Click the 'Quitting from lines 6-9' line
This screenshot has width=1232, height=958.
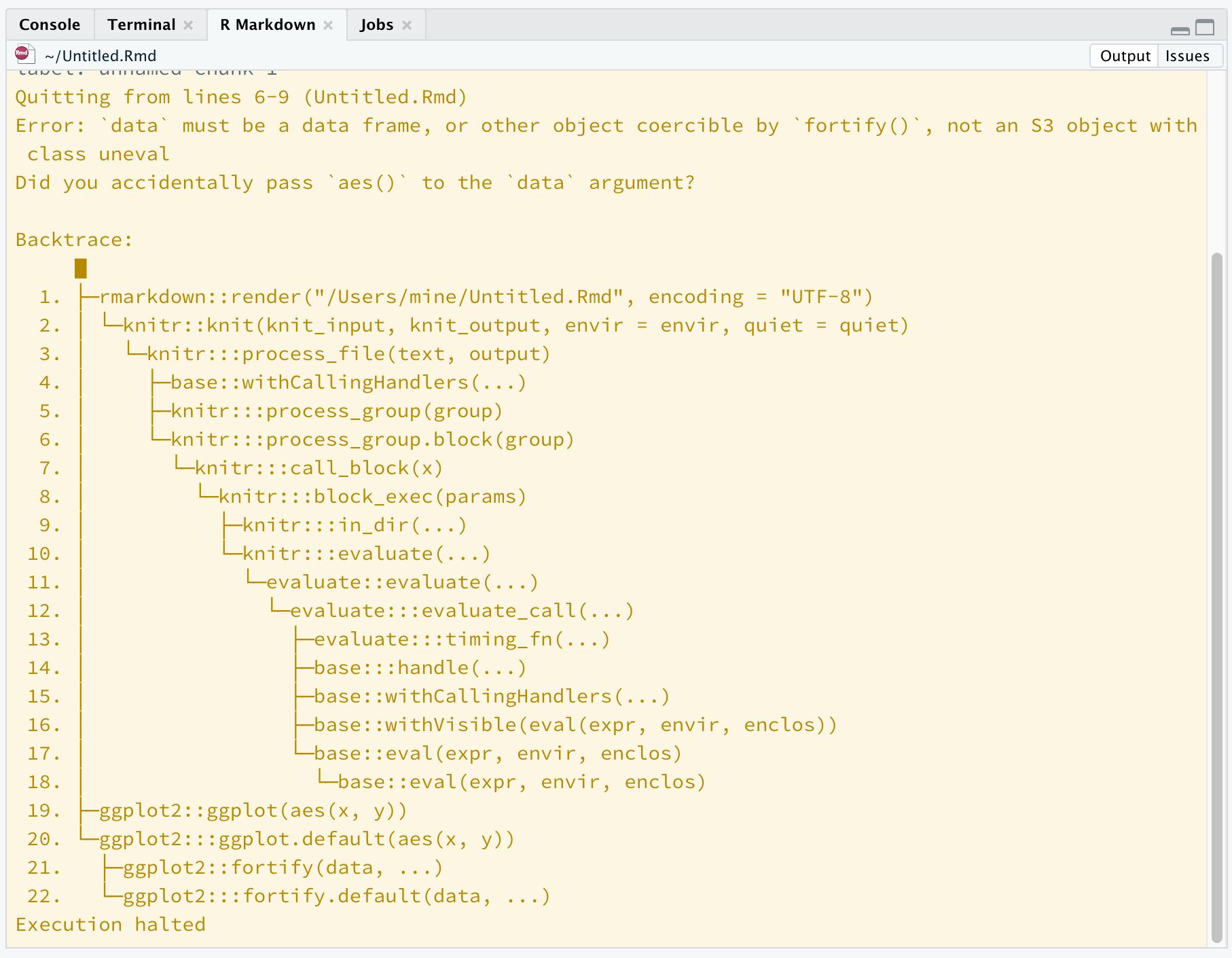(241, 97)
